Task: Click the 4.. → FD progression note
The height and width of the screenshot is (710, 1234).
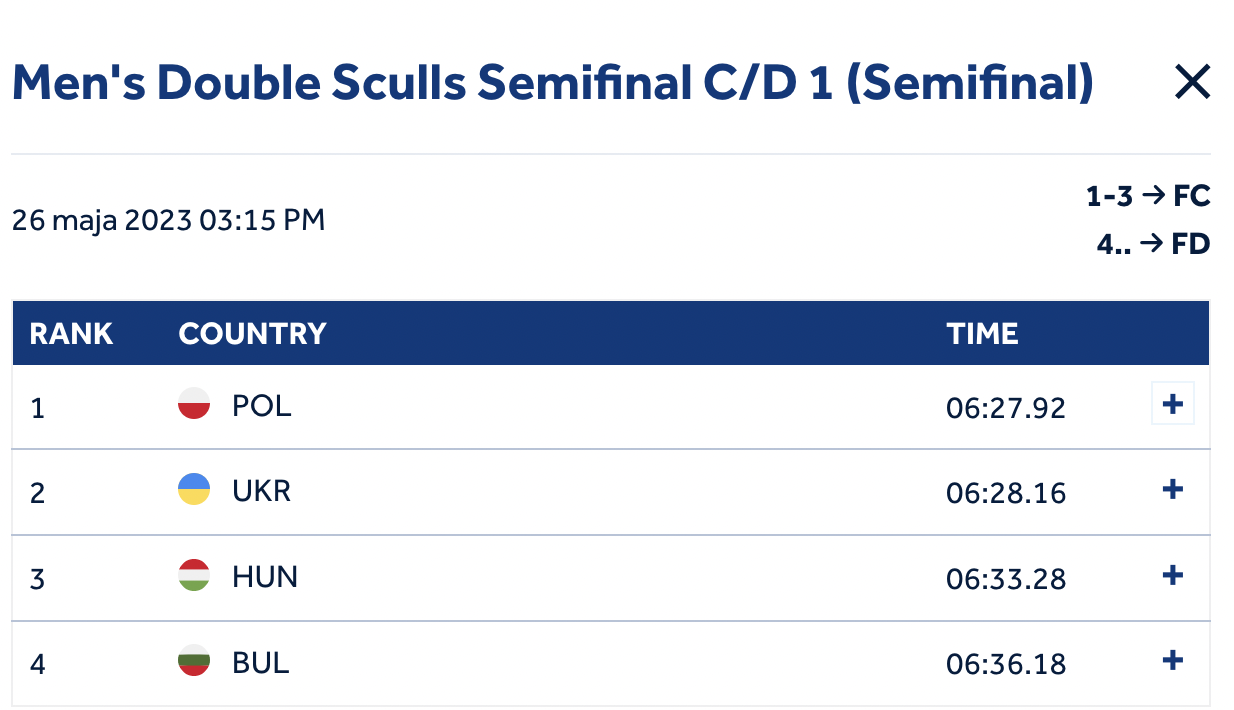Action: [x=1153, y=244]
